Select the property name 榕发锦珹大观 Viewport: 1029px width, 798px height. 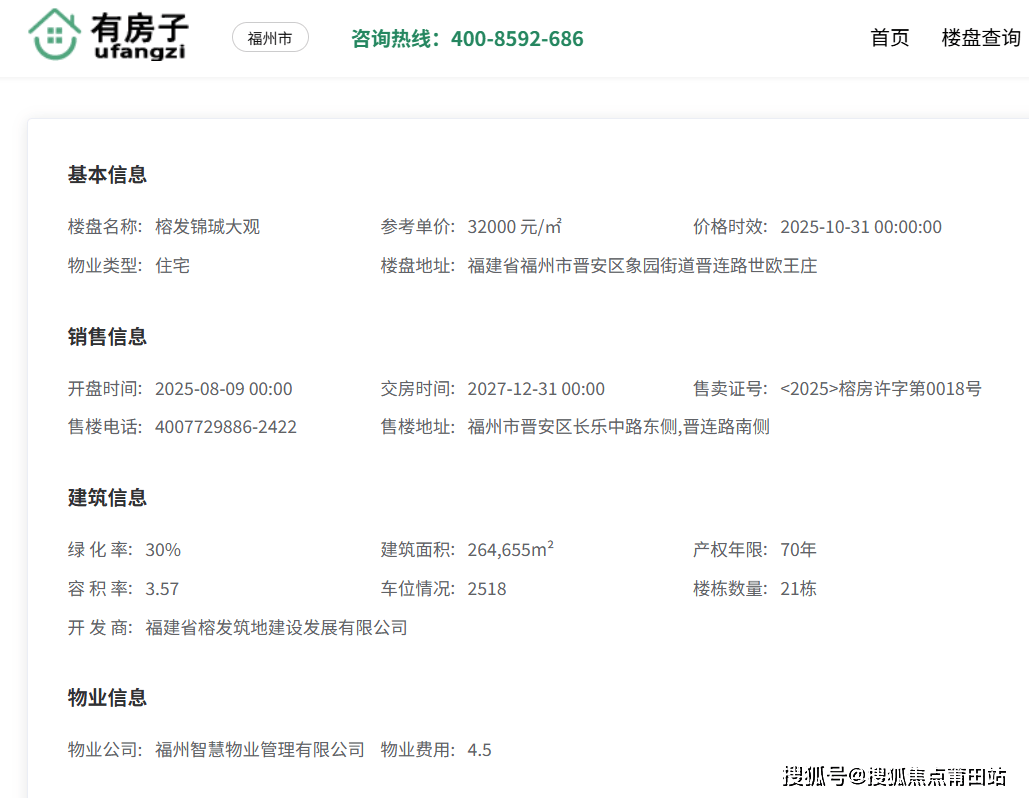pyautogui.click(x=207, y=227)
